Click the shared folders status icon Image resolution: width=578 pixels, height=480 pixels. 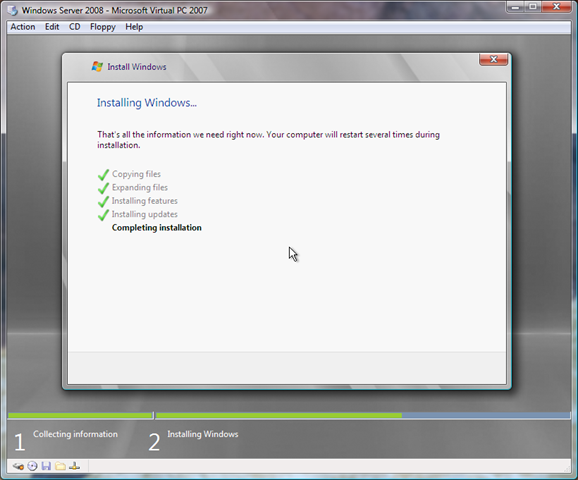coord(60,466)
